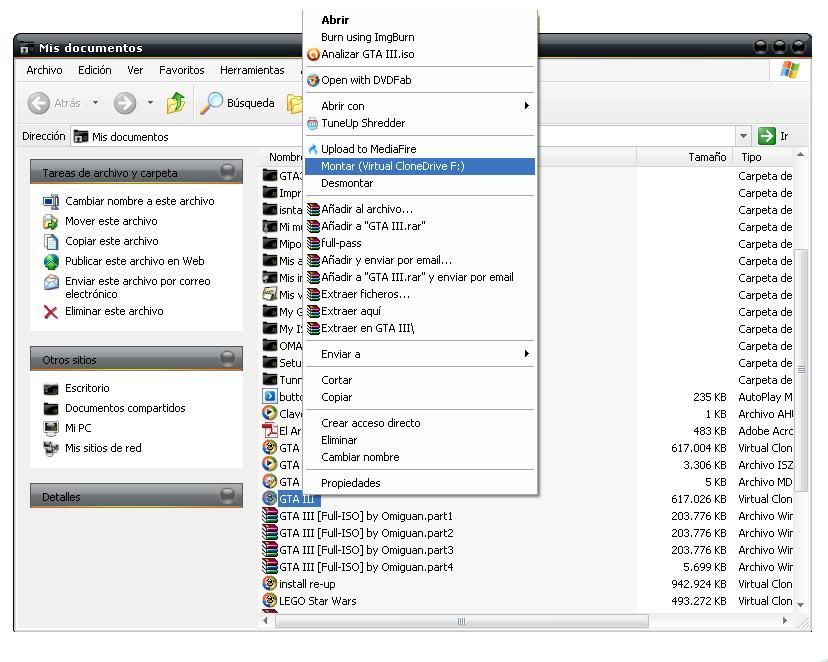Choose Burn using ImgBurn

420,37
